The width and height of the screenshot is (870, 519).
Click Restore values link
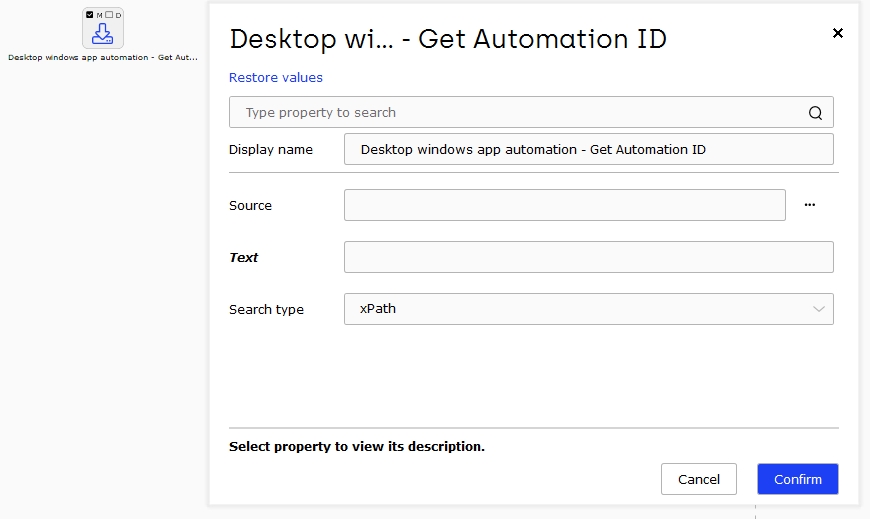pyautogui.click(x=276, y=78)
